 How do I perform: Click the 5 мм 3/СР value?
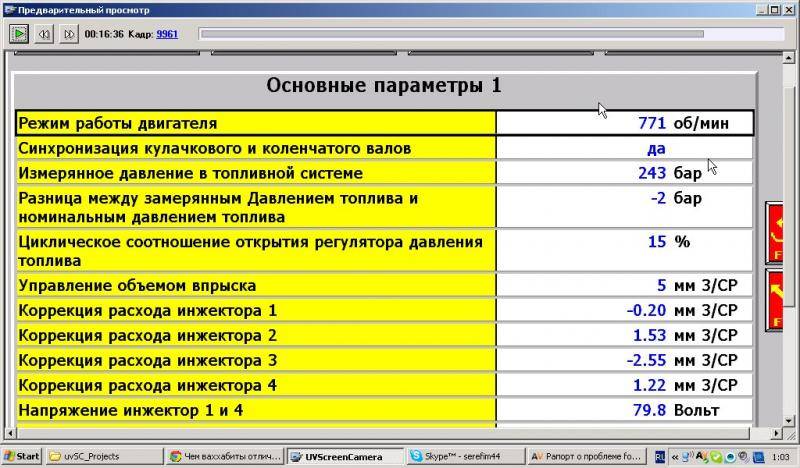(x=697, y=285)
